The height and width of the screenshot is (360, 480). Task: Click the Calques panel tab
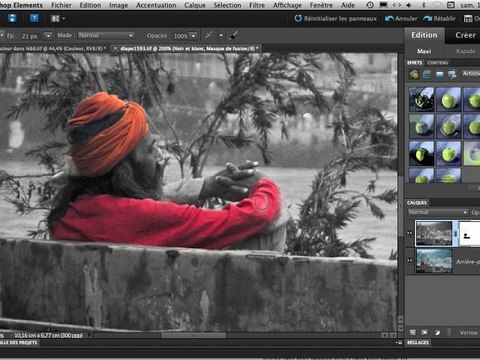click(417, 202)
